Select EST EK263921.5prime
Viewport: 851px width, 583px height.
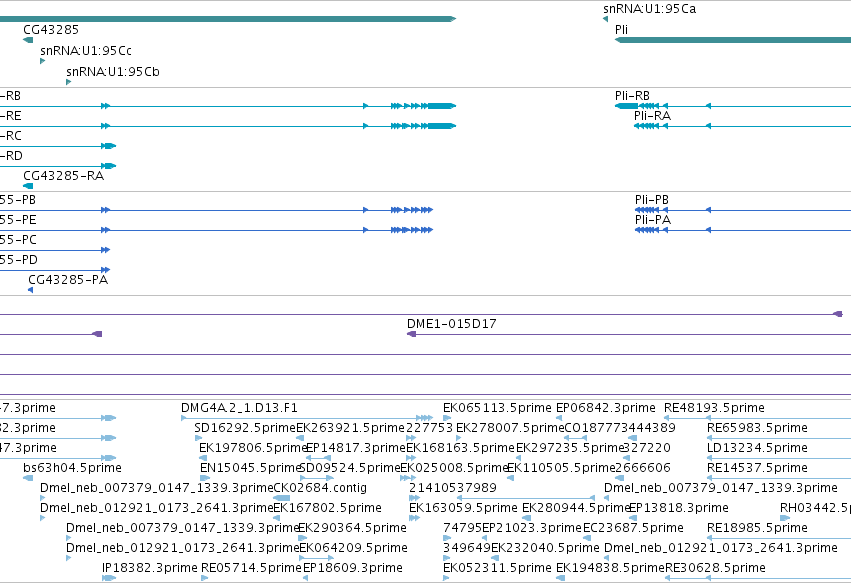[351, 428]
